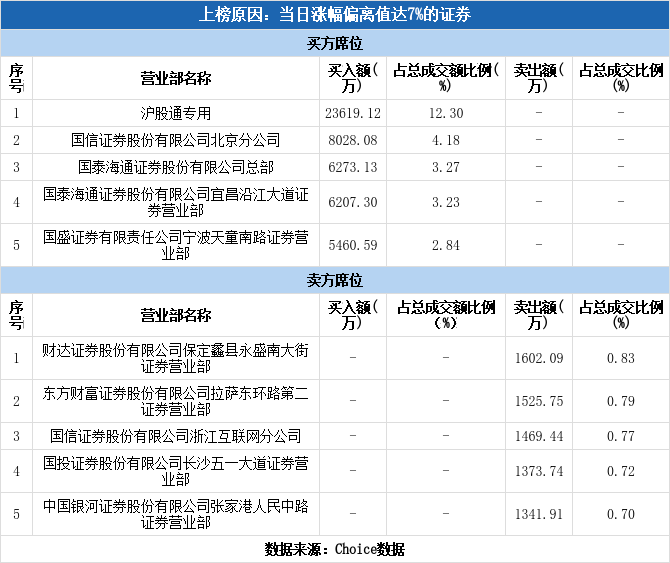Click 营业部名称 header in seller table
670x563 pixels.
point(176,315)
